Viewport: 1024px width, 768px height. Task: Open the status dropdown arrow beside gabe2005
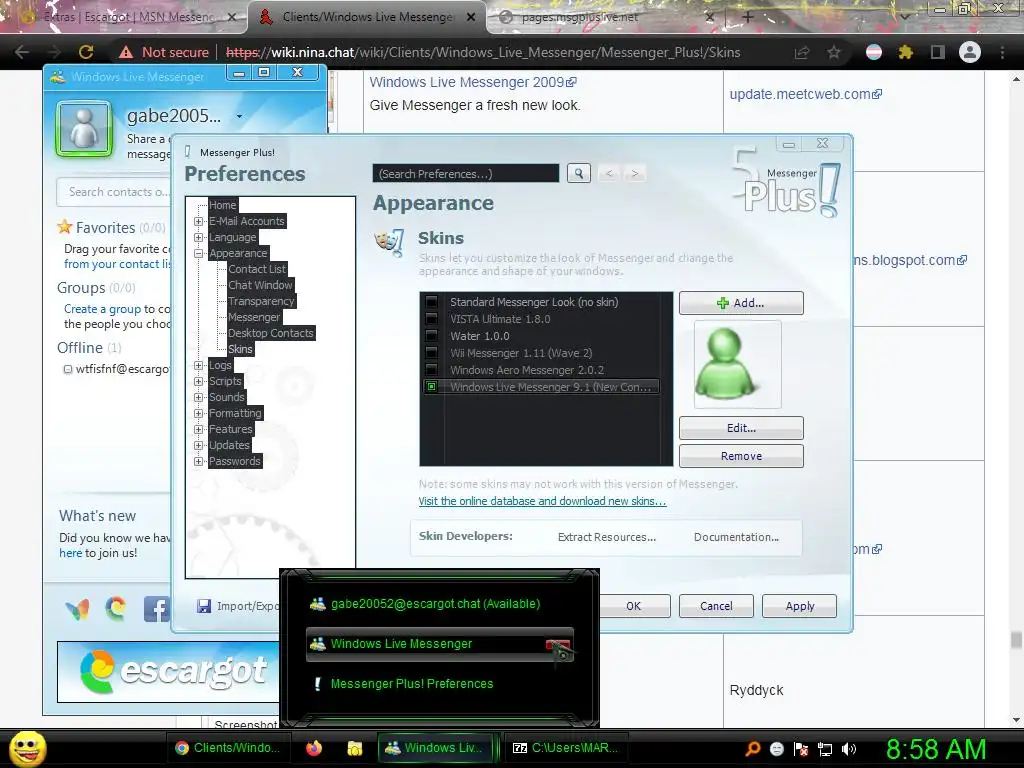[240, 116]
